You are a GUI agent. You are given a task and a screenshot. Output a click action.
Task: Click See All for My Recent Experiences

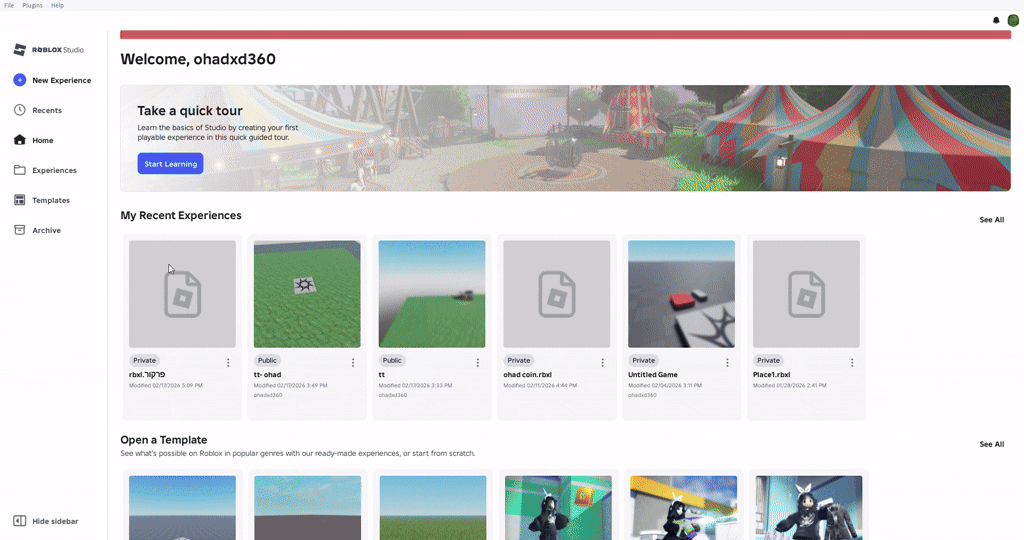991,220
